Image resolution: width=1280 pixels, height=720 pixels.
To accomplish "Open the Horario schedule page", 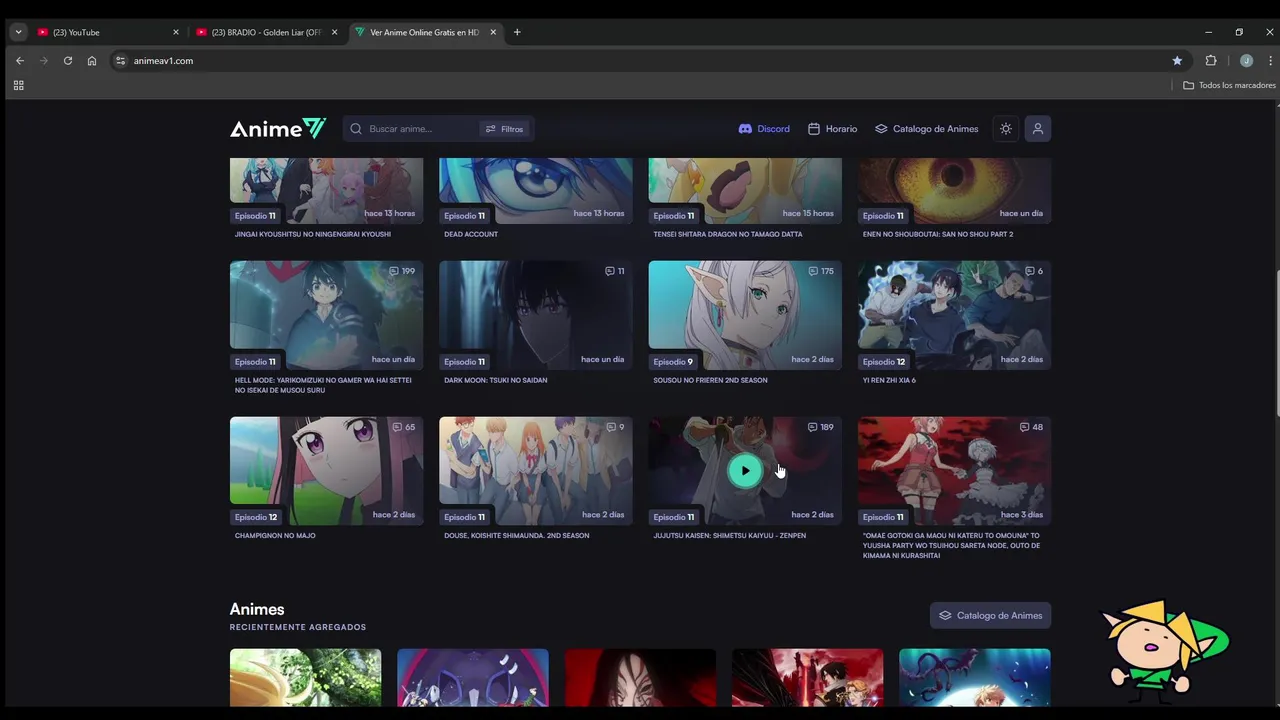I will [x=832, y=129].
